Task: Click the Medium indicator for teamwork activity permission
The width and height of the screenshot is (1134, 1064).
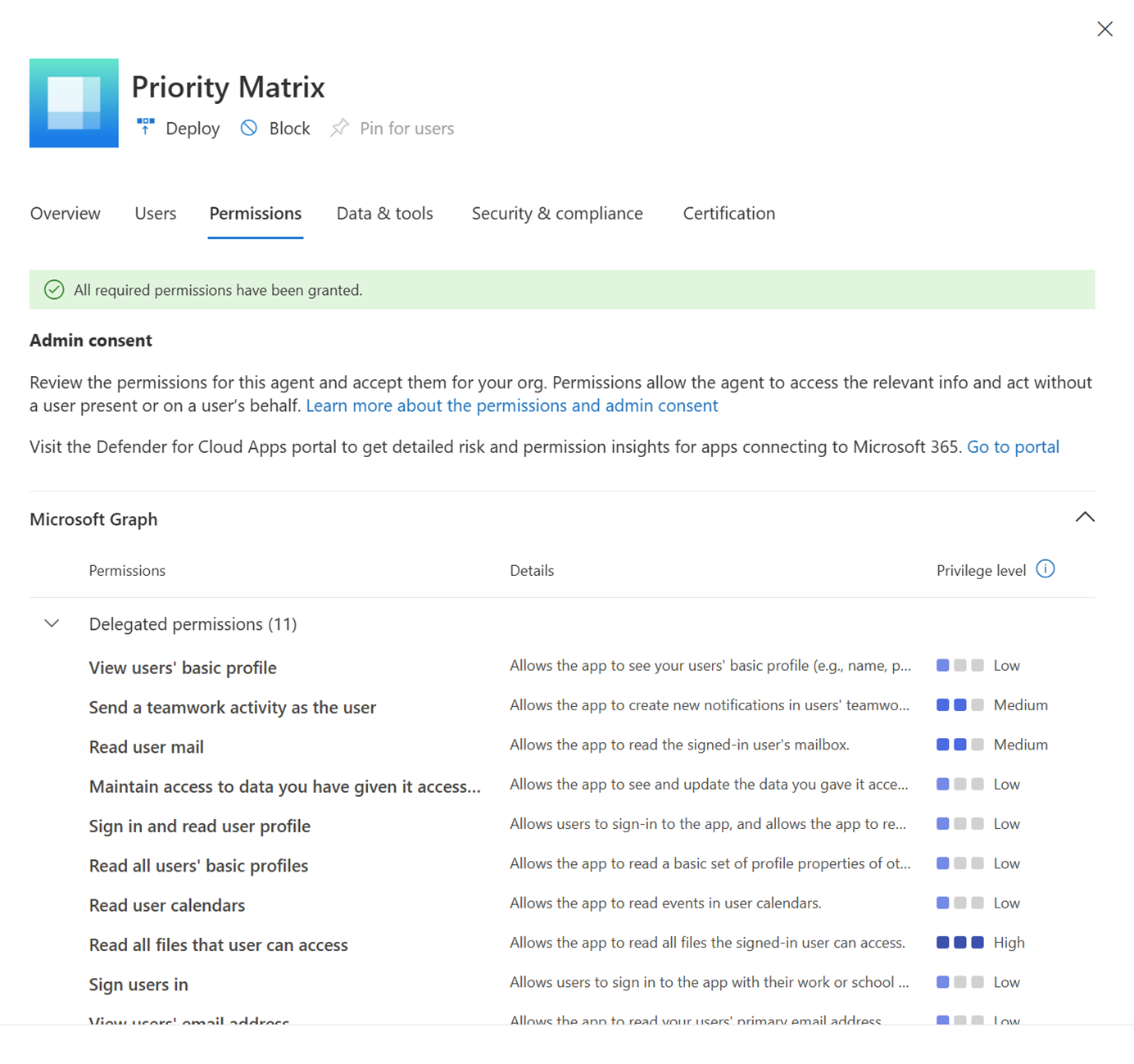Action: pyautogui.click(x=960, y=704)
